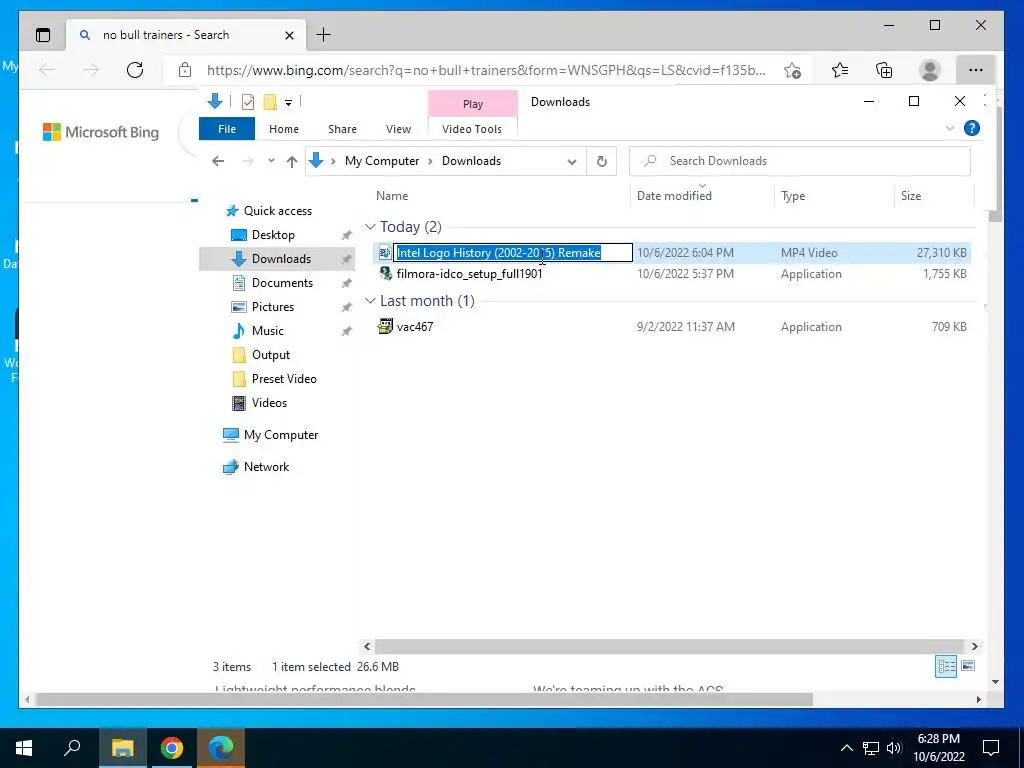Open the File ribbon tab
This screenshot has height=768, width=1024.
pyautogui.click(x=227, y=129)
